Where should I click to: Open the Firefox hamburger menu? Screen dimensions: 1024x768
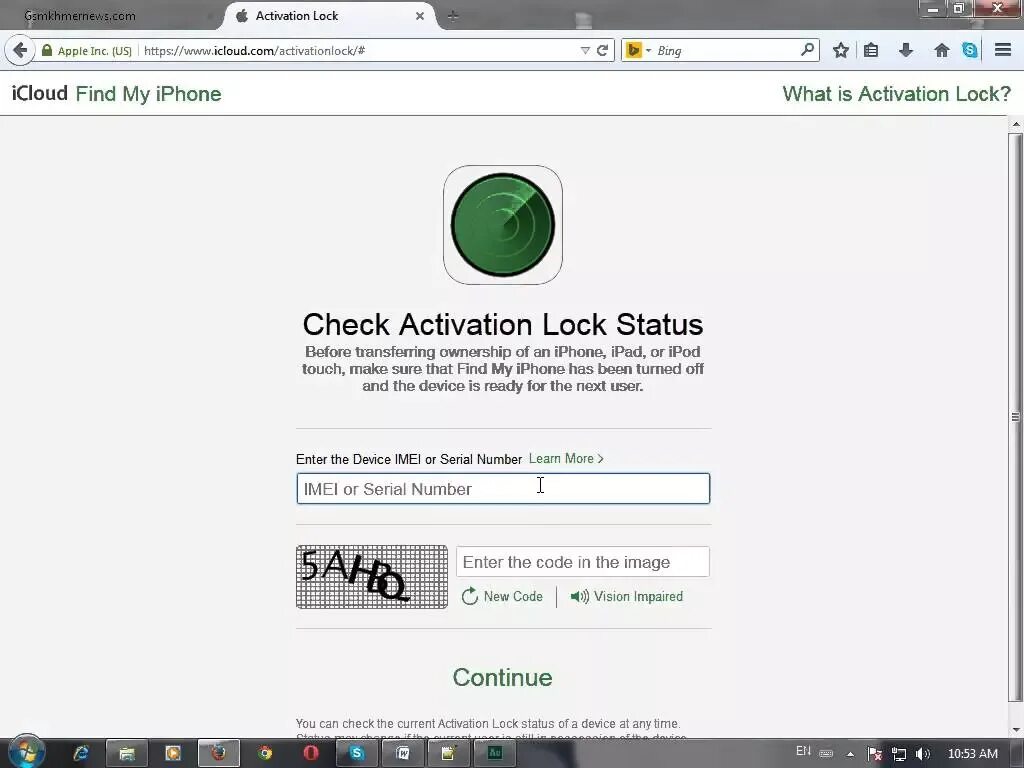tap(1003, 50)
